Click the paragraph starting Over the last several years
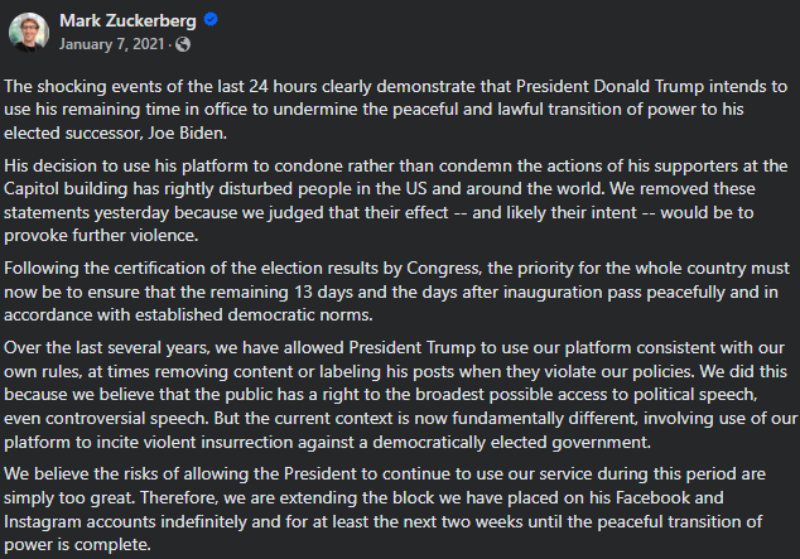The height and width of the screenshot is (559, 800). tap(400, 394)
